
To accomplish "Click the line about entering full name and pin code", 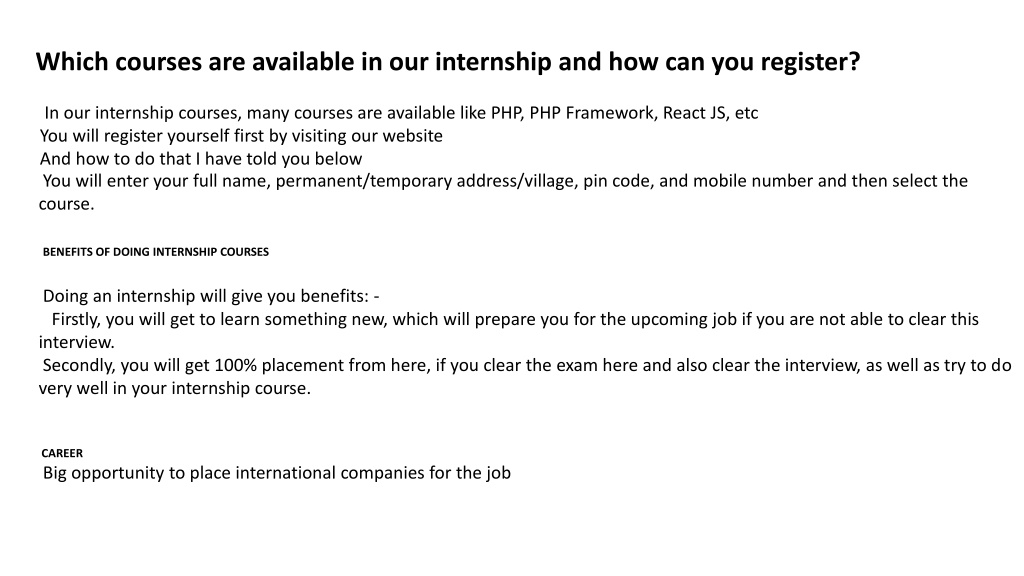I will (505, 181).
